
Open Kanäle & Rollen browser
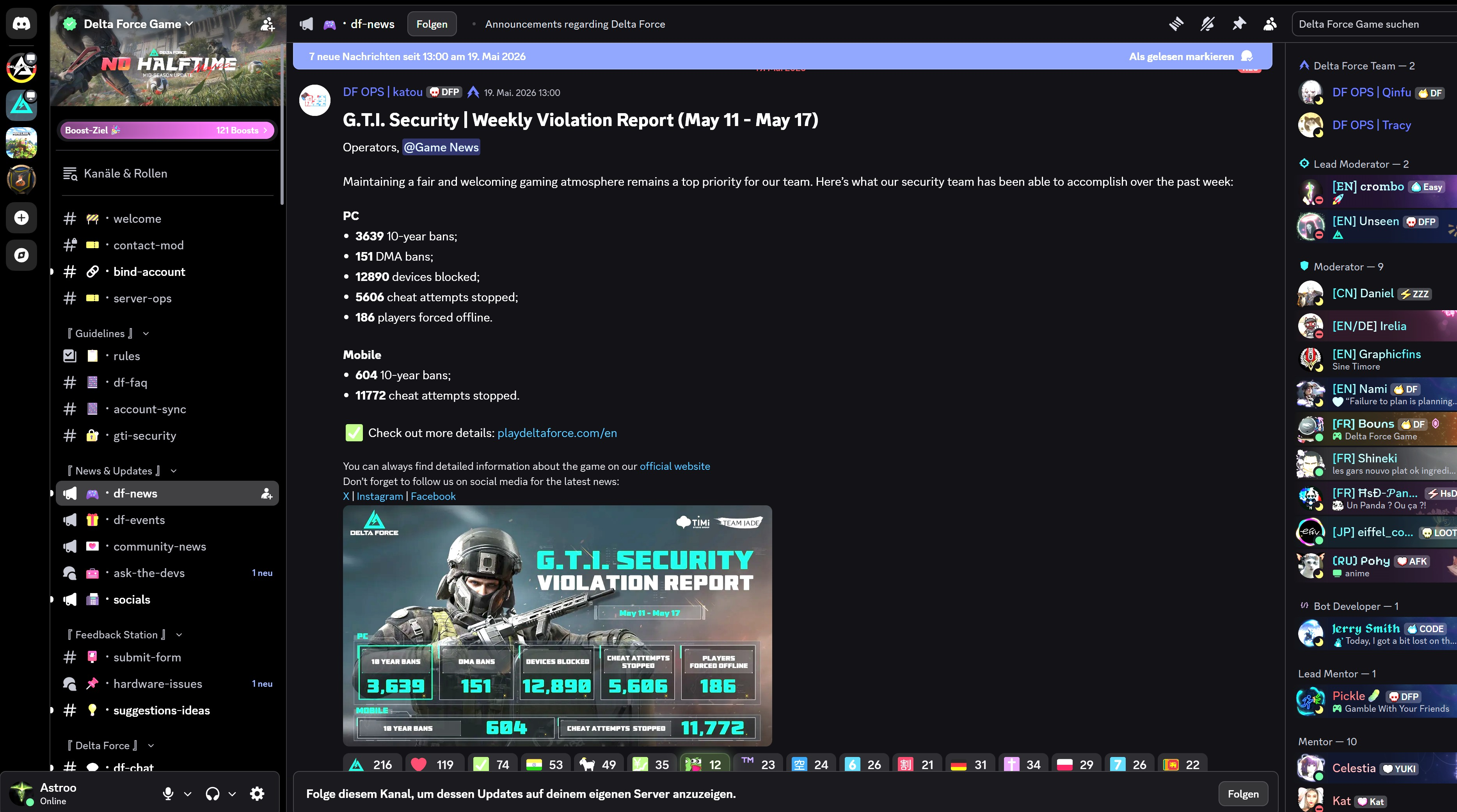(x=168, y=174)
